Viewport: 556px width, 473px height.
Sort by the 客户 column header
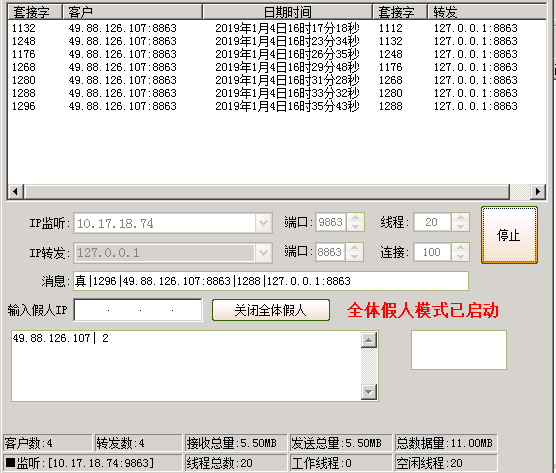tap(133, 12)
